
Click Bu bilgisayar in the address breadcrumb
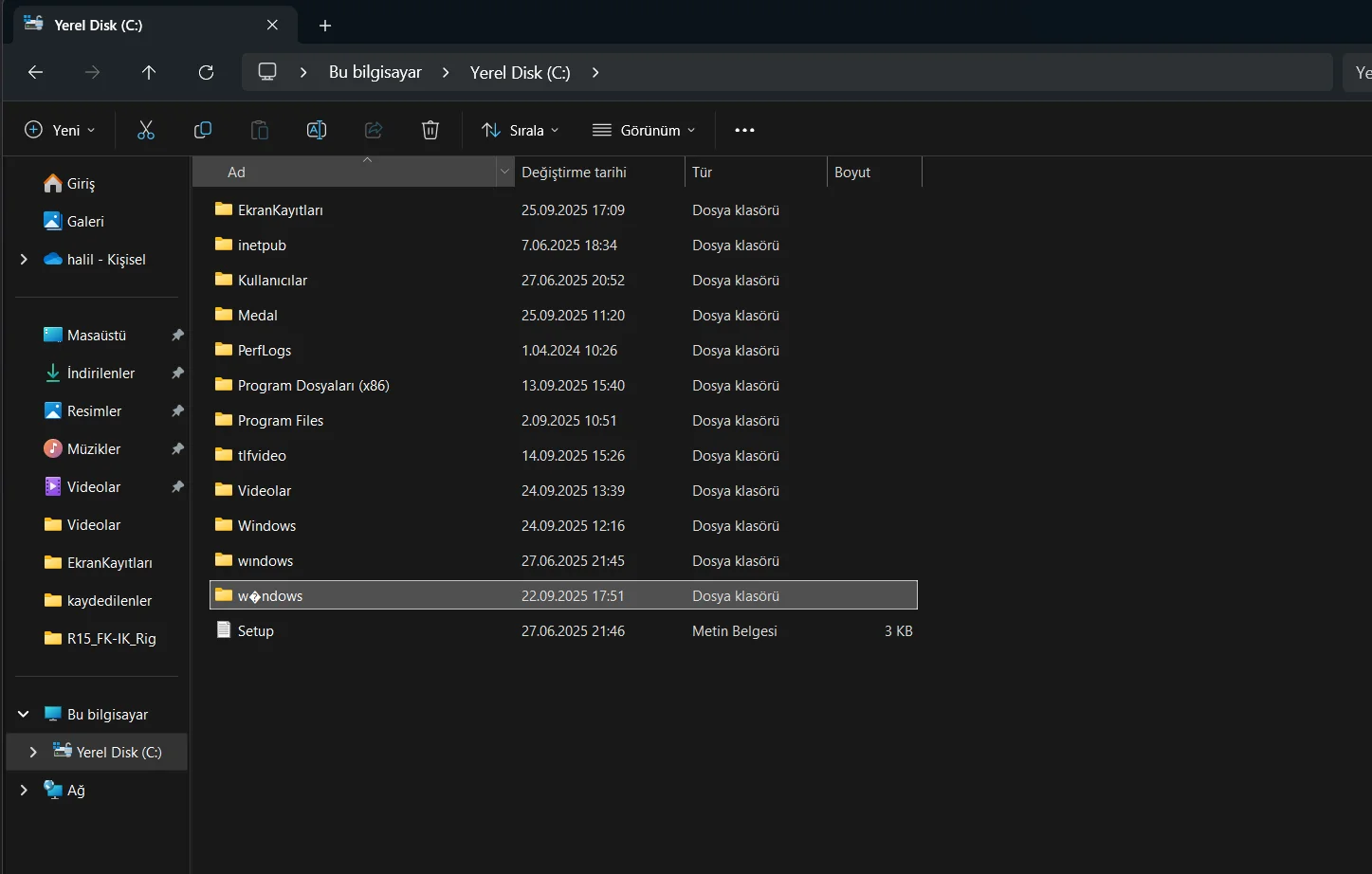[x=375, y=72]
